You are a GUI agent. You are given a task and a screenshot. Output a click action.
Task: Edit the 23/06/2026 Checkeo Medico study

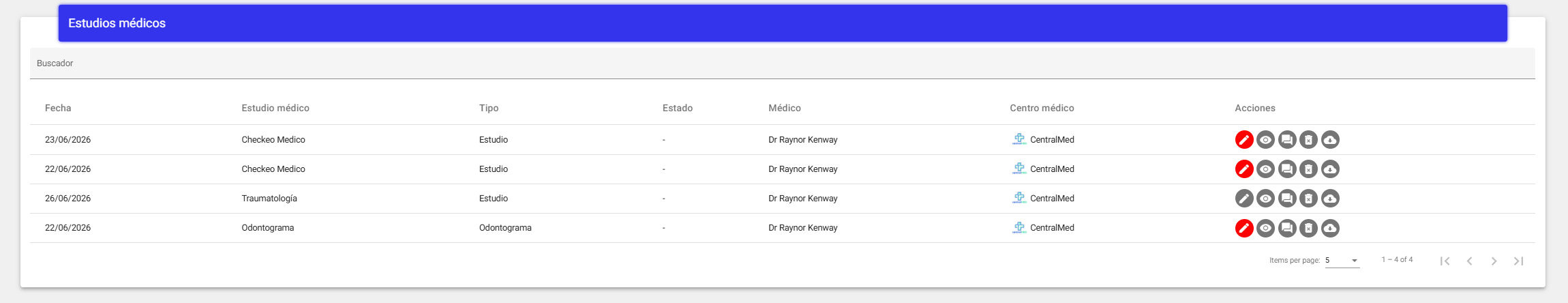[x=1244, y=140]
